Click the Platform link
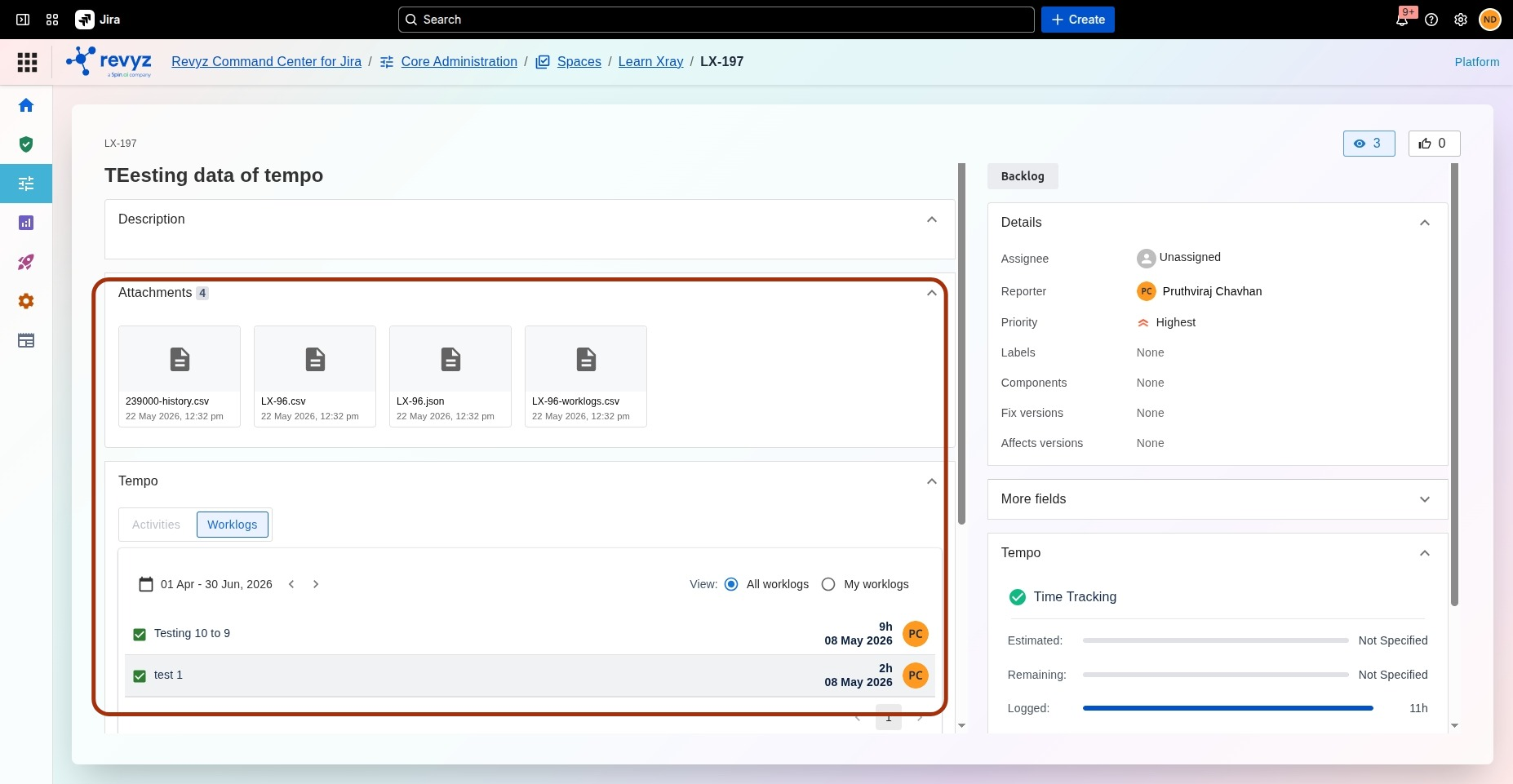Viewport: 1513px width, 784px height. click(1477, 62)
